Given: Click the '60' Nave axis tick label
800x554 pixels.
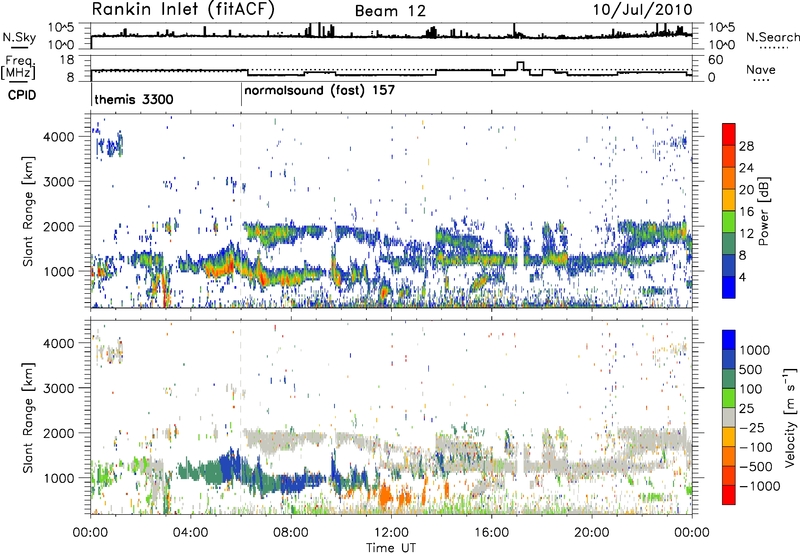Looking at the screenshot, I should click(715, 60).
